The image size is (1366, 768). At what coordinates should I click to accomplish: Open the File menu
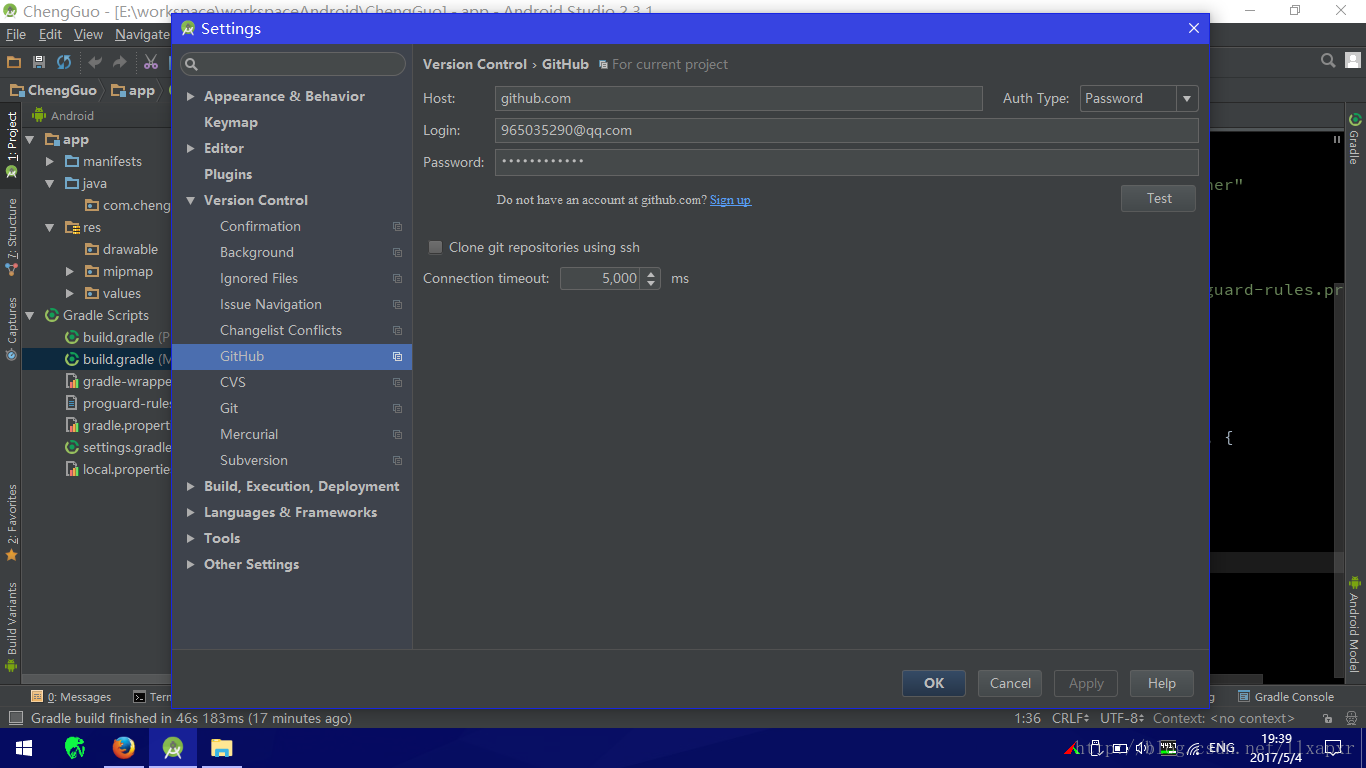click(16, 34)
